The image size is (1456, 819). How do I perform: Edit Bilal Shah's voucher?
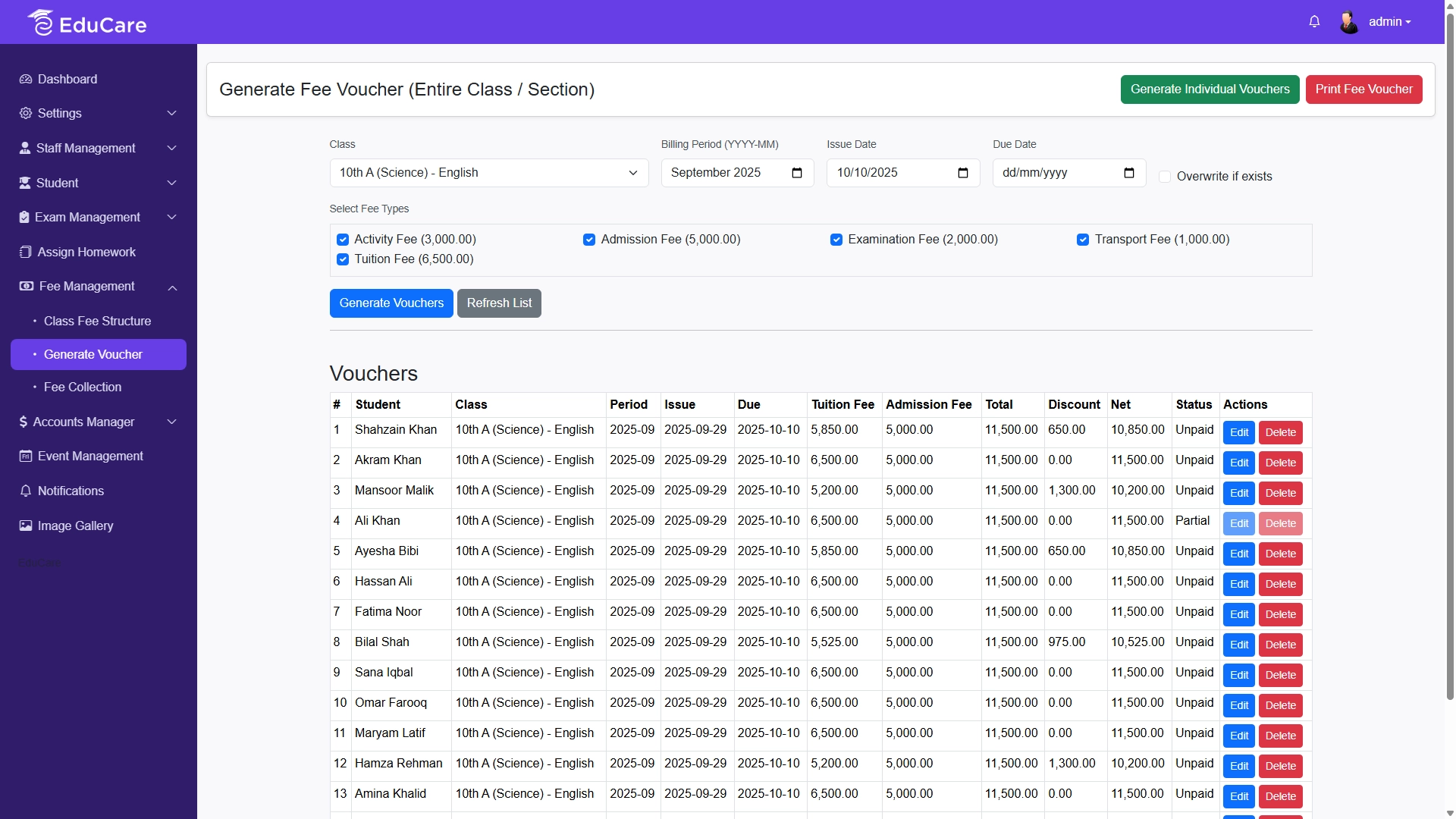click(1239, 645)
